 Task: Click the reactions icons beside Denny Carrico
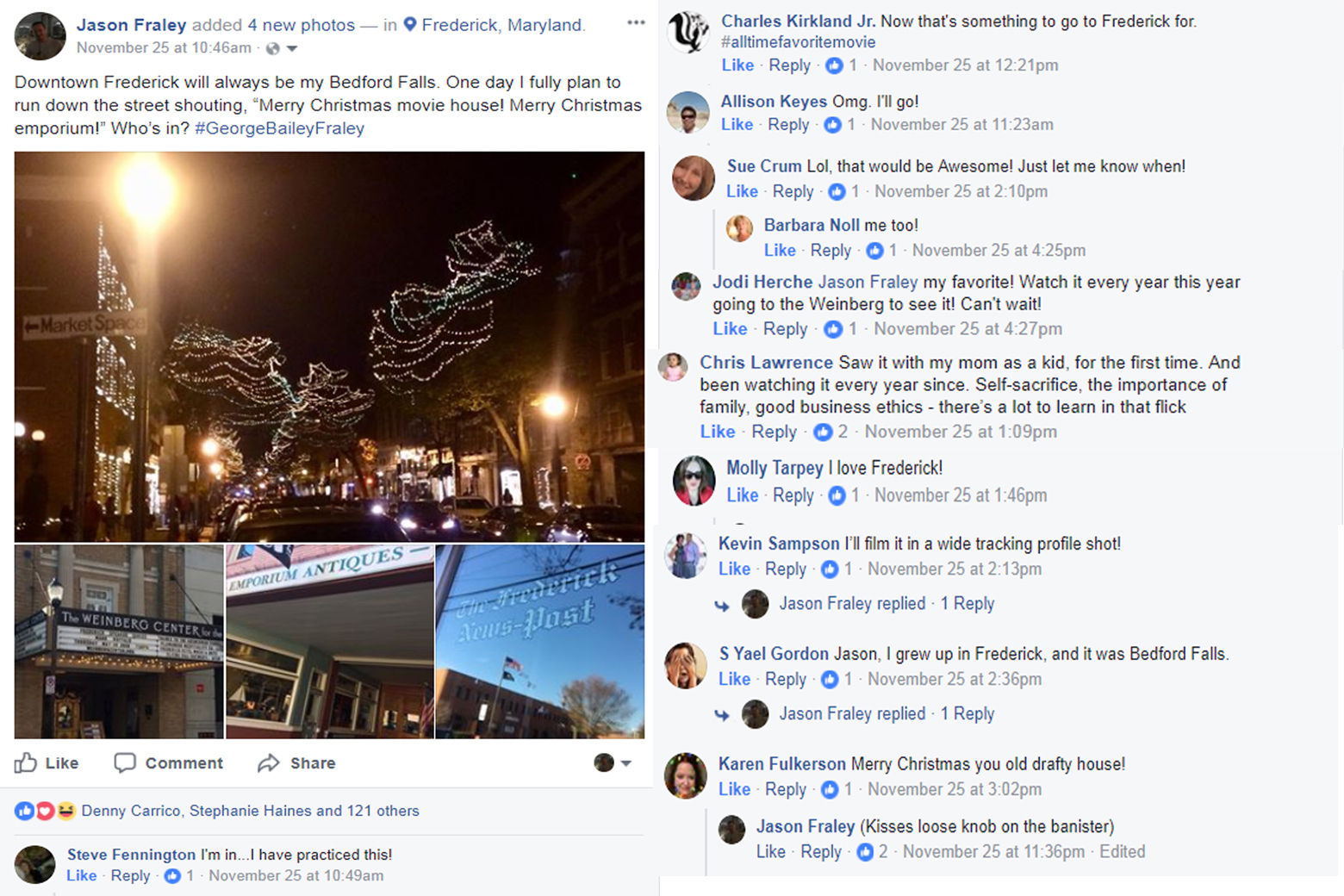click(44, 811)
